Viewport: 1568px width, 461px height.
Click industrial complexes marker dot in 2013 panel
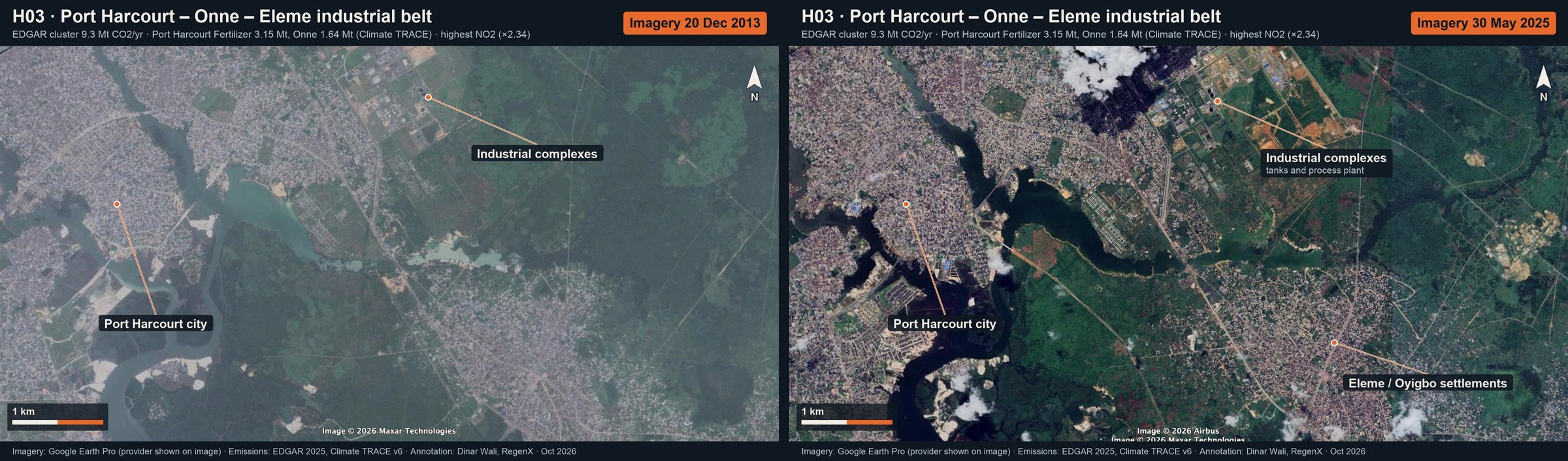(428, 97)
